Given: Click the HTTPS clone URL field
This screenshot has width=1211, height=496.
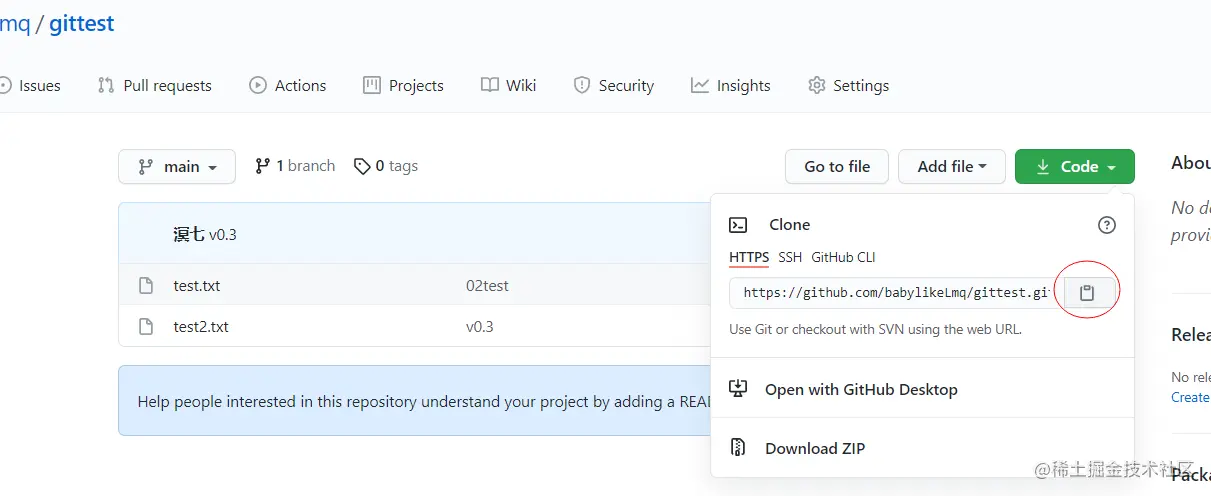Looking at the screenshot, I should [x=895, y=293].
